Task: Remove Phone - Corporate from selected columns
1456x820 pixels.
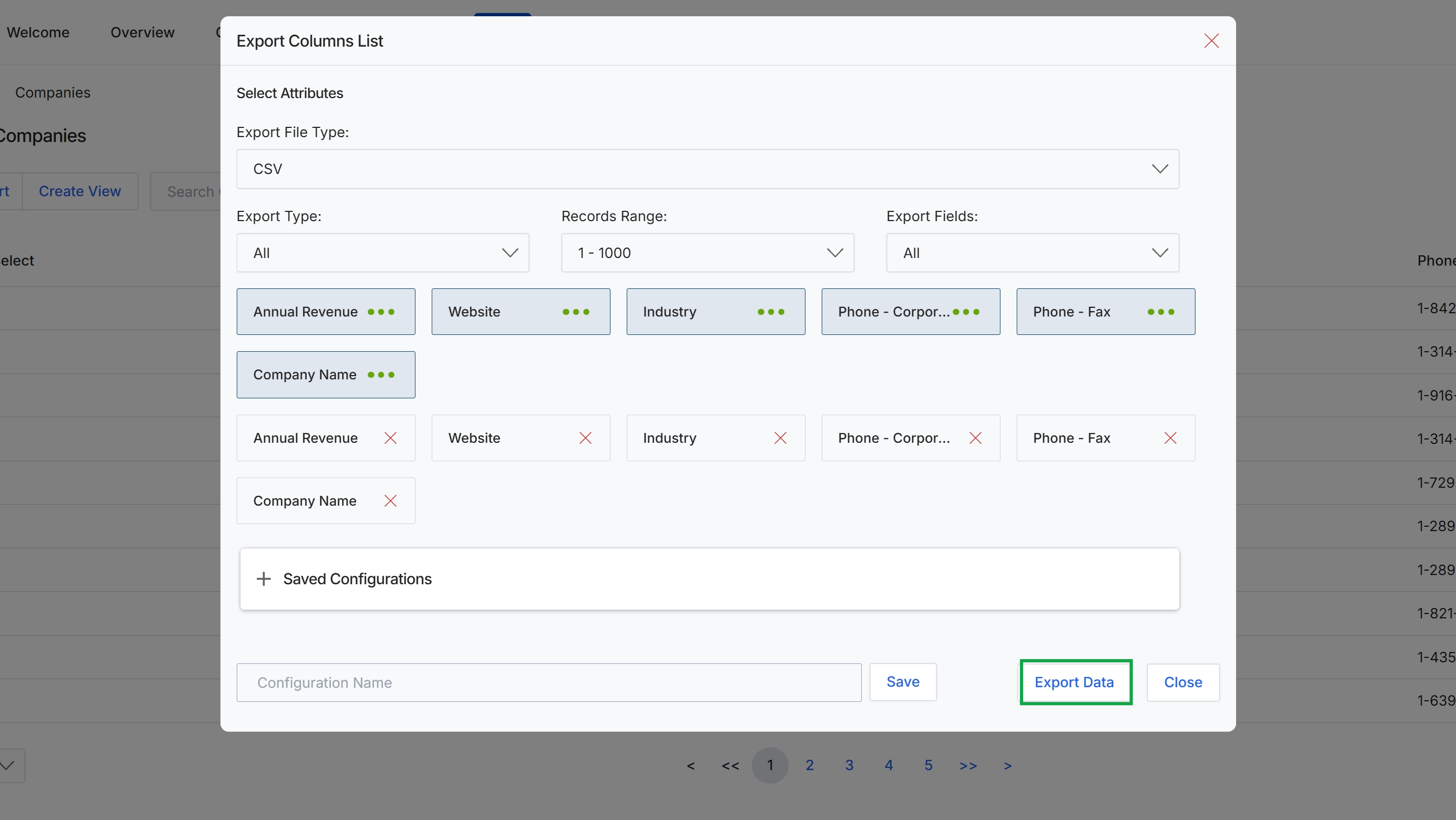Action: (x=976, y=438)
